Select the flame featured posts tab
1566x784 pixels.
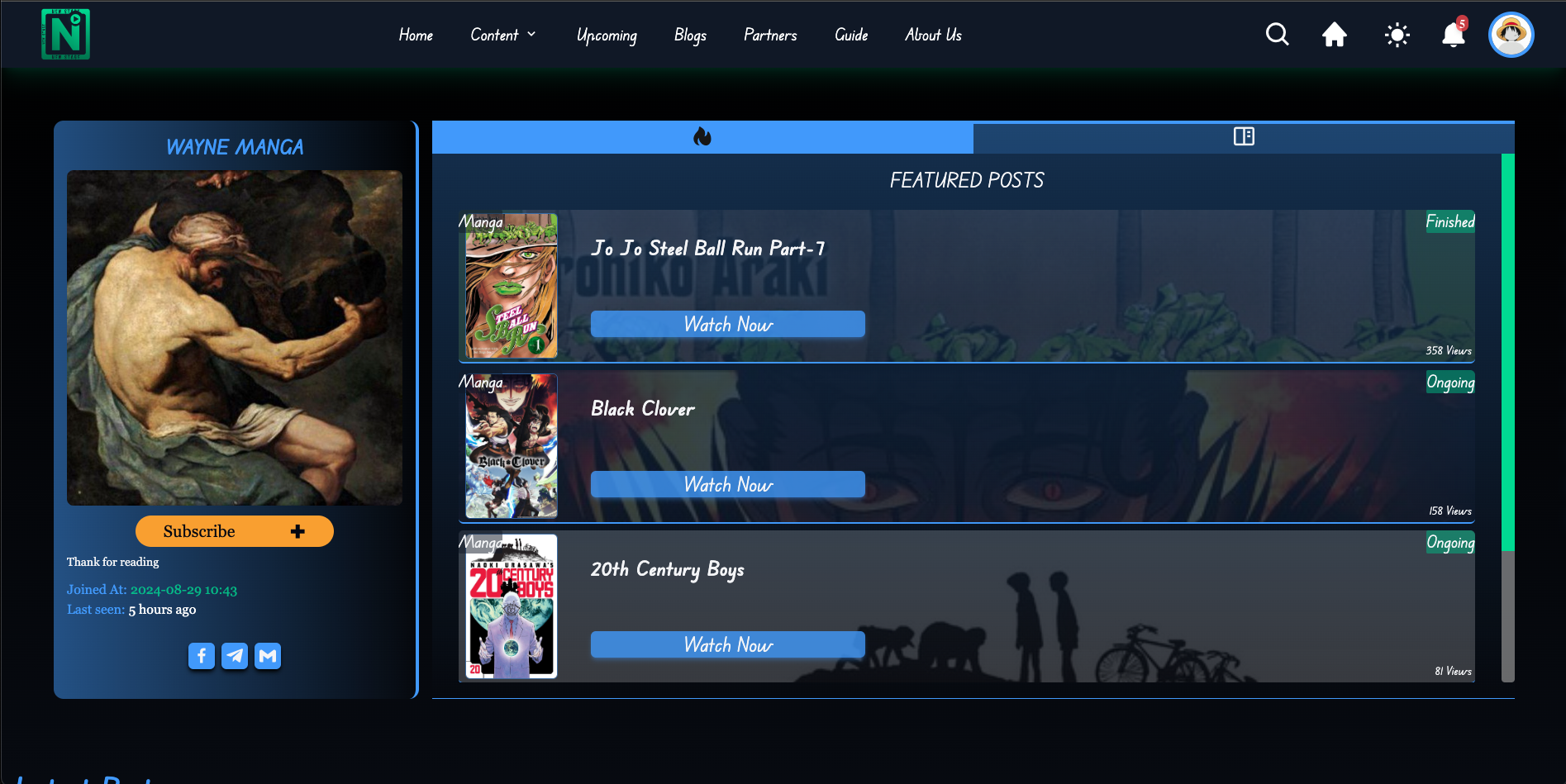coord(702,137)
